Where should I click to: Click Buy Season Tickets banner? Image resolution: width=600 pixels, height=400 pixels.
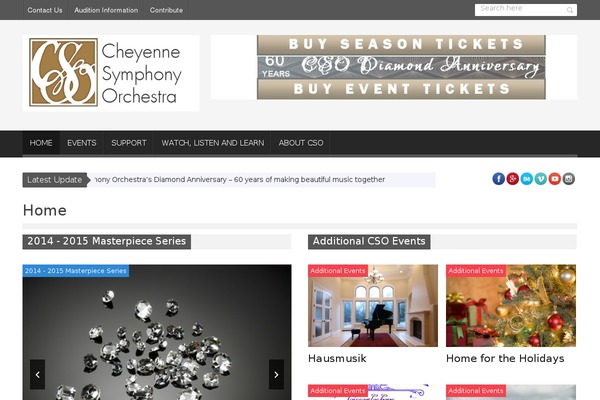click(x=401, y=44)
